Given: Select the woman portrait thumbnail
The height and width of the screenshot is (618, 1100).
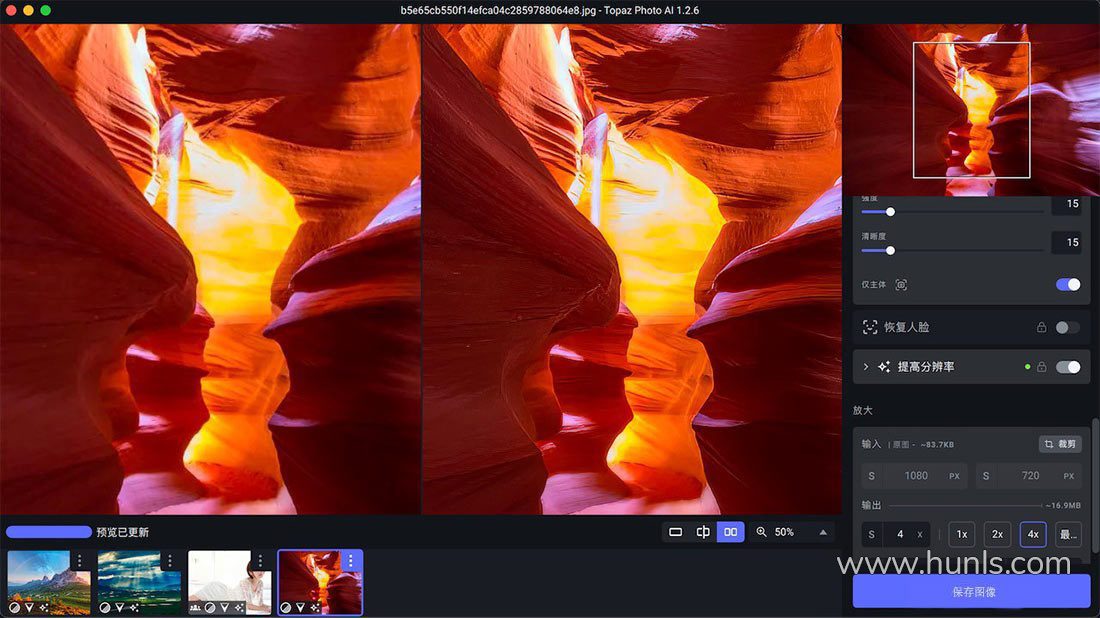Looking at the screenshot, I should (x=229, y=582).
